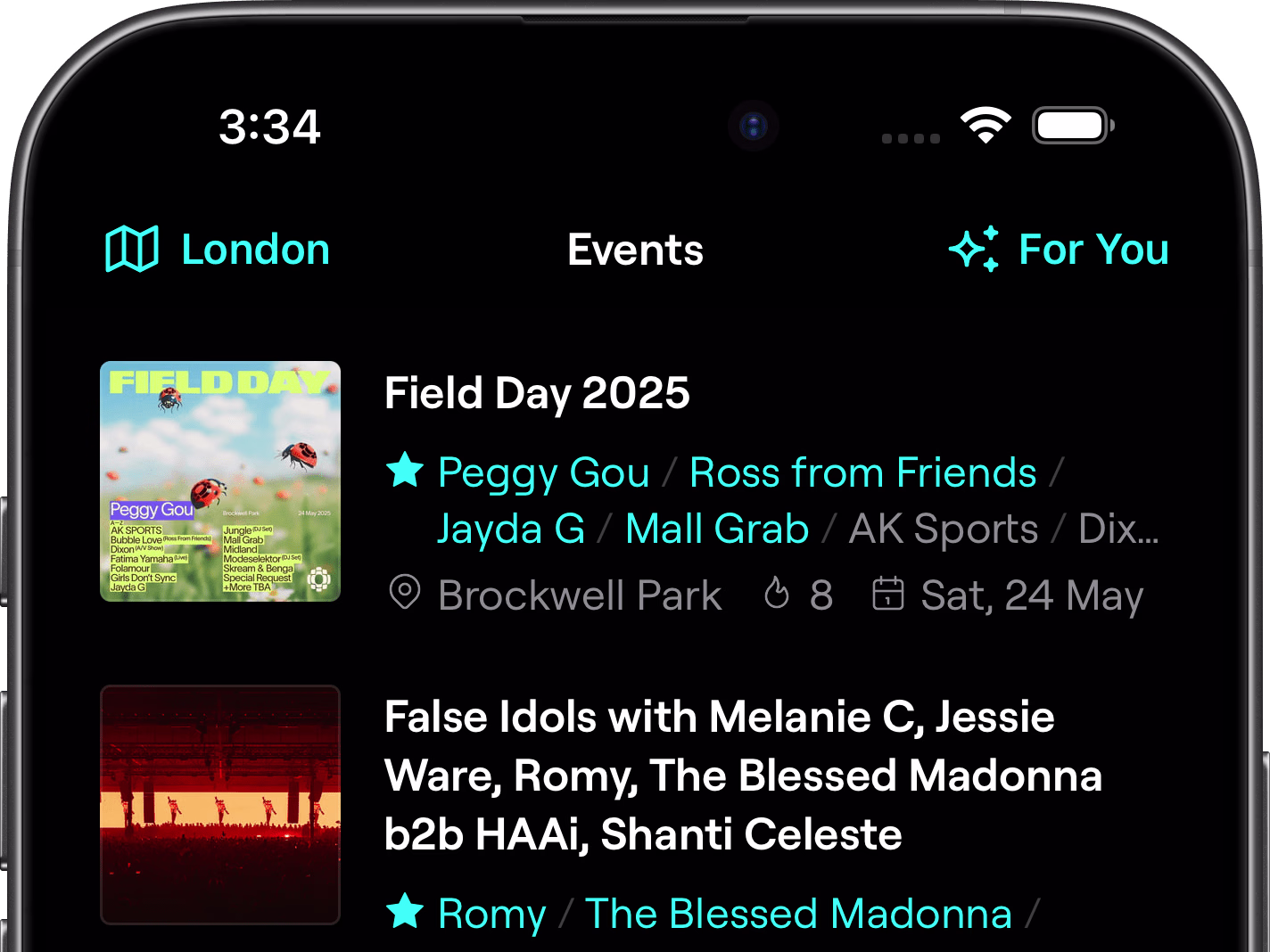This screenshot has height=952, width=1270.
Task: Tap the Events header title
Action: [x=635, y=250]
